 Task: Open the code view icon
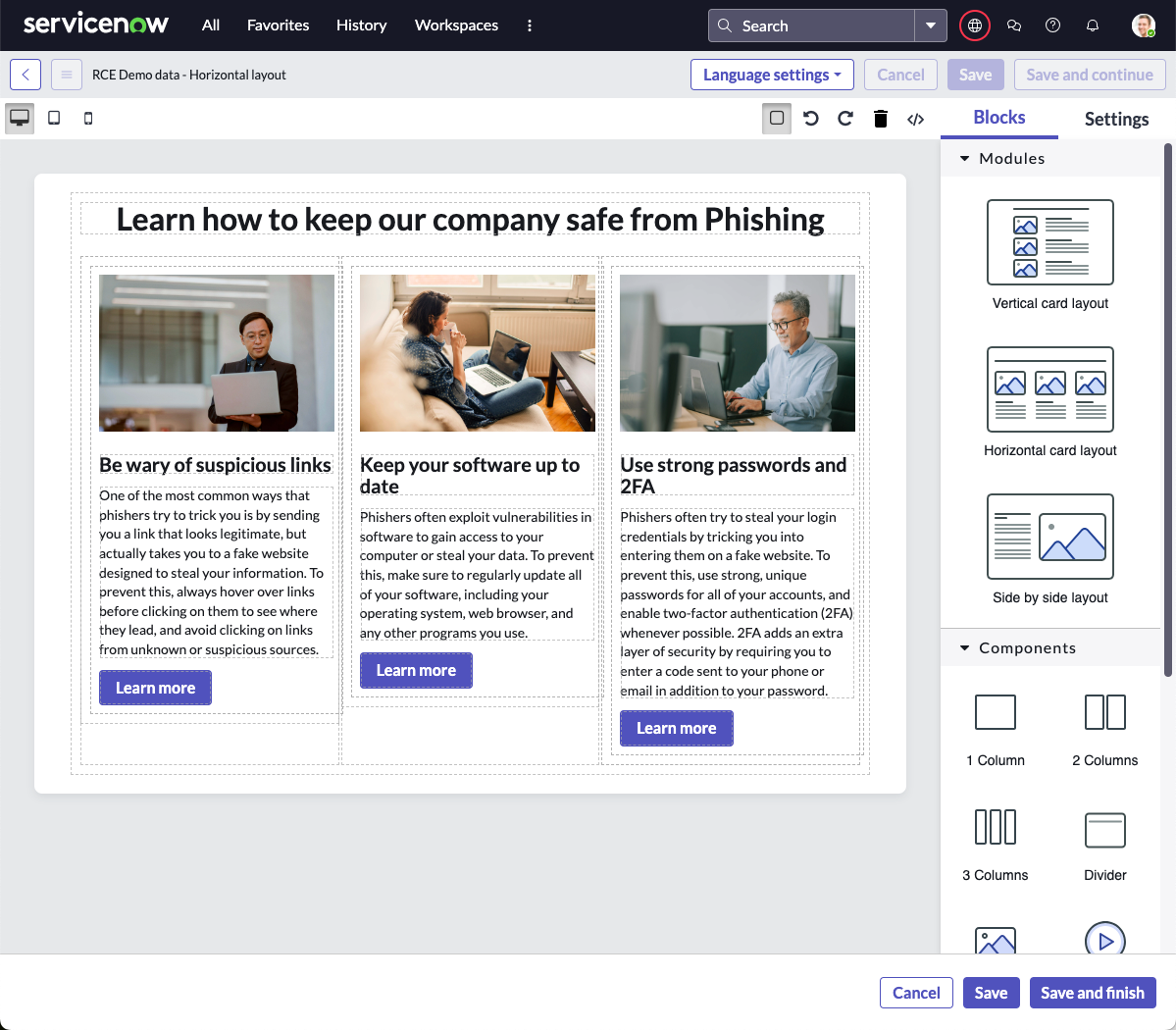coord(916,119)
